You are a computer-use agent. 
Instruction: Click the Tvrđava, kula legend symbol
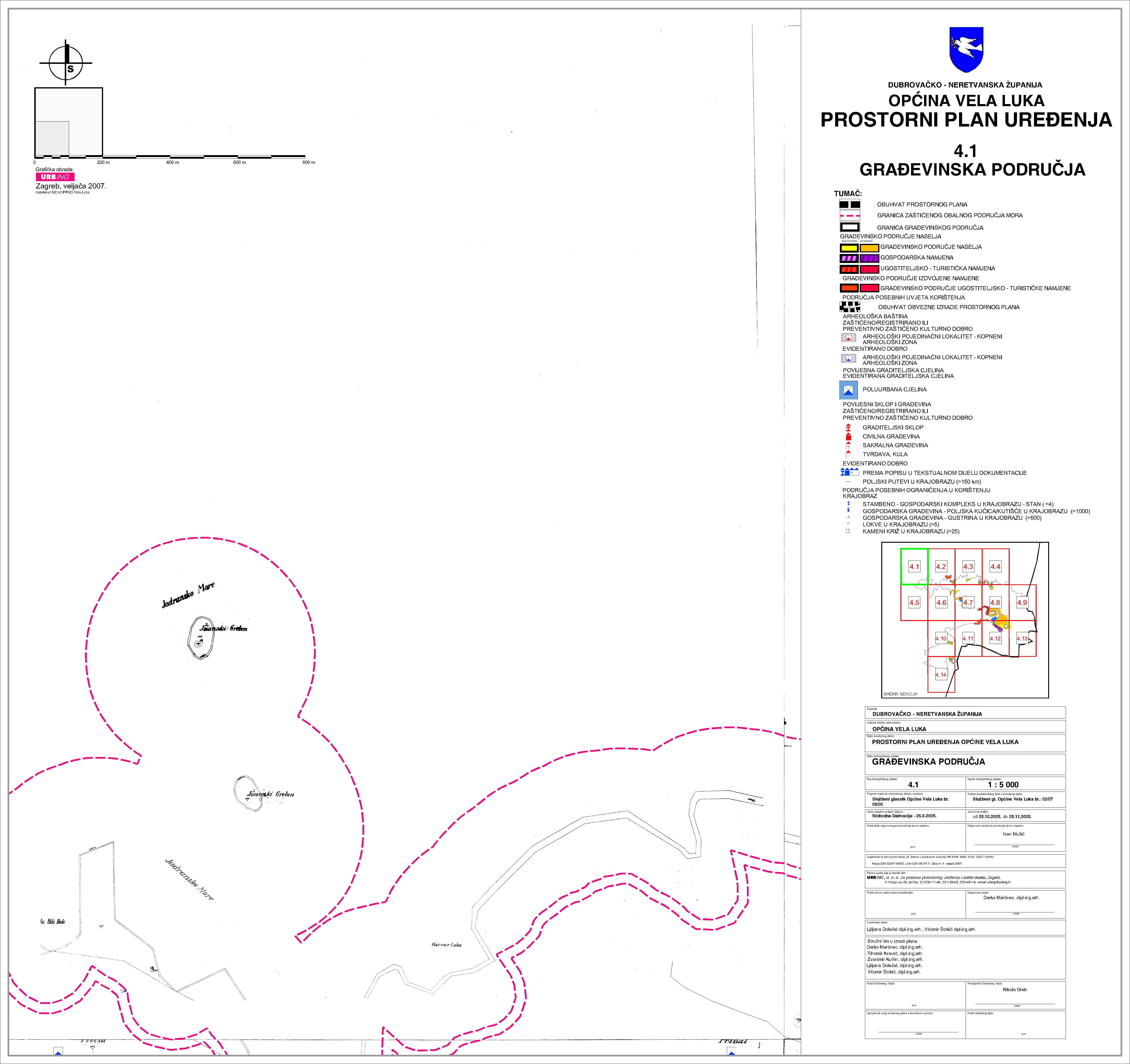click(x=848, y=454)
